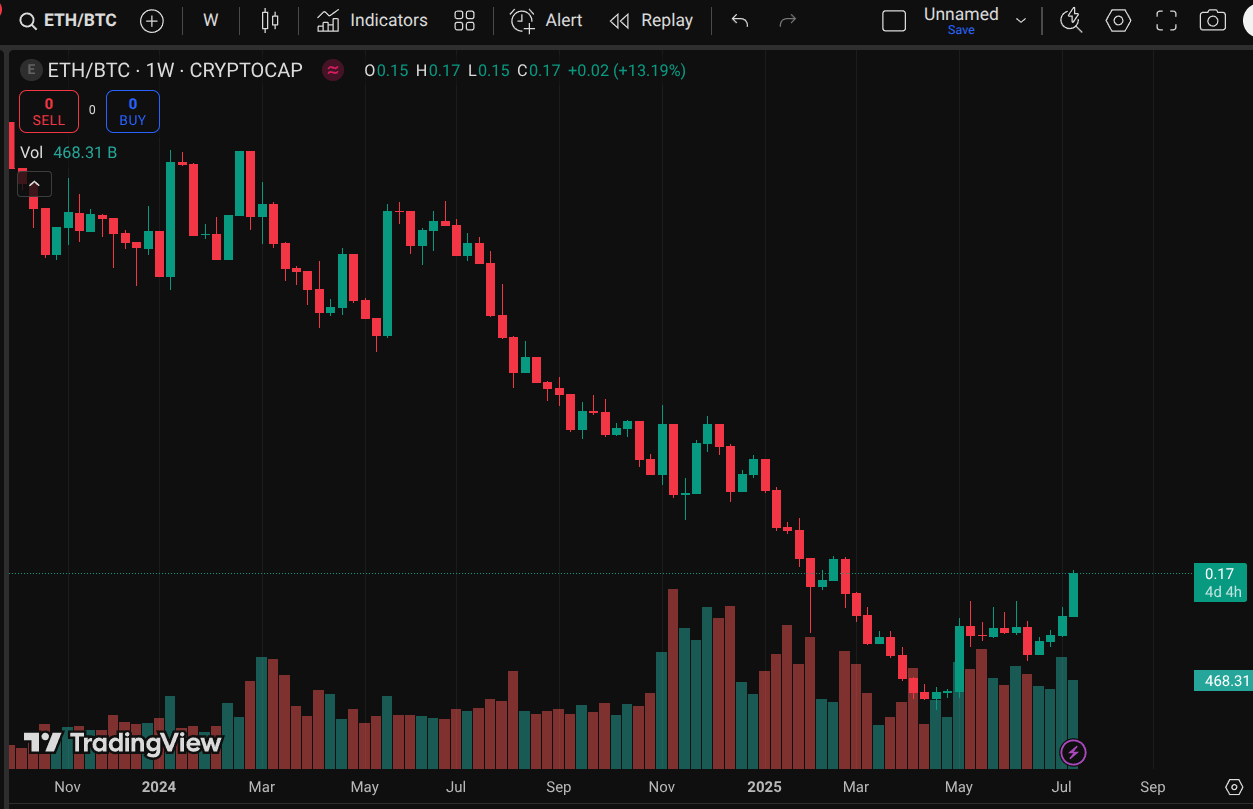
Task: Click the E symbol logo in legend
Action: point(31,70)
